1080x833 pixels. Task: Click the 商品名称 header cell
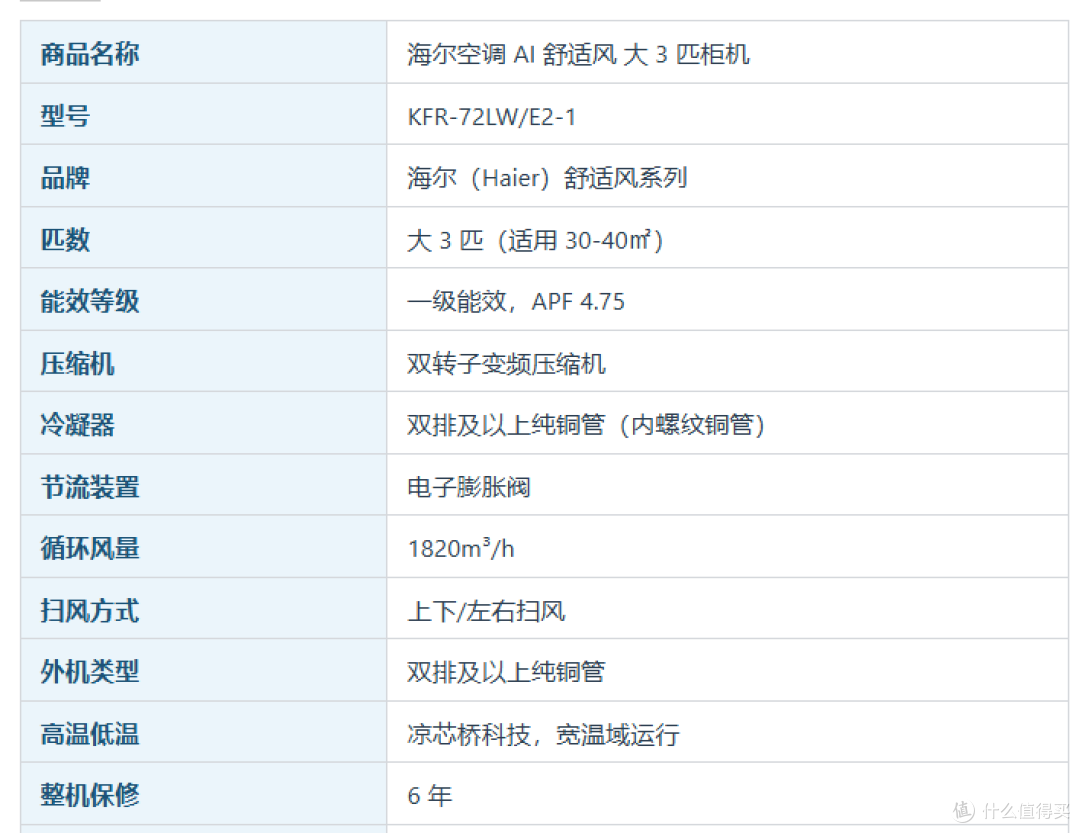[203, 52]
